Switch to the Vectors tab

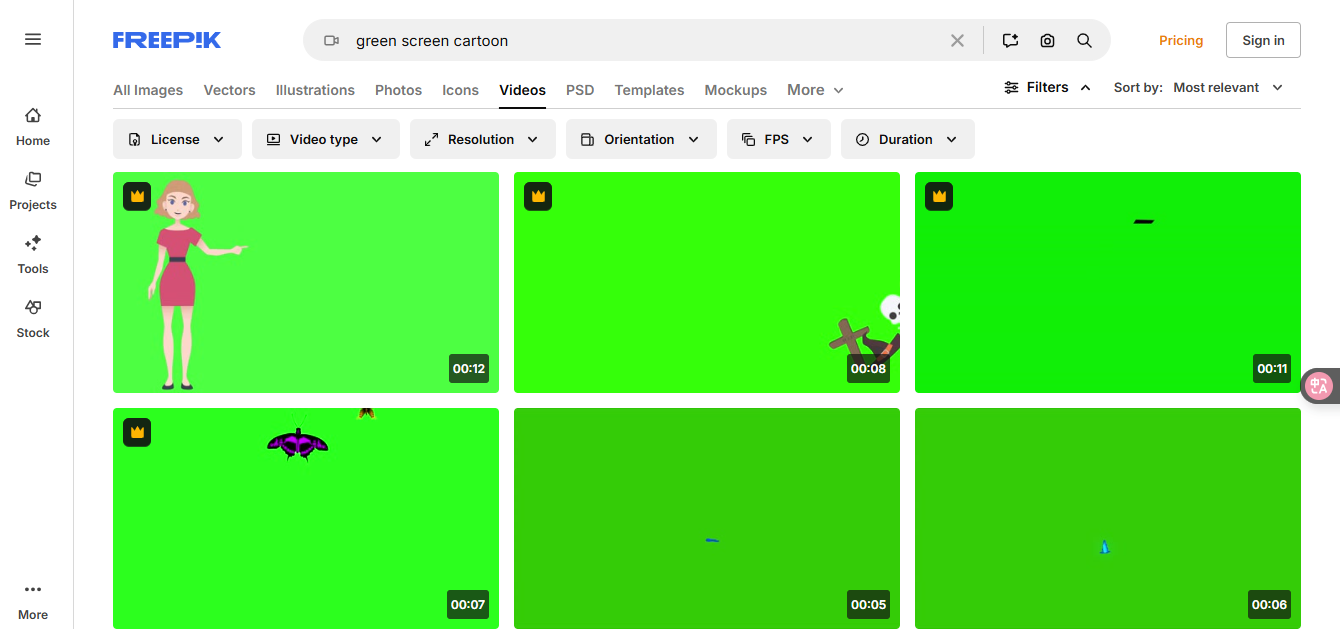(229, 90)
